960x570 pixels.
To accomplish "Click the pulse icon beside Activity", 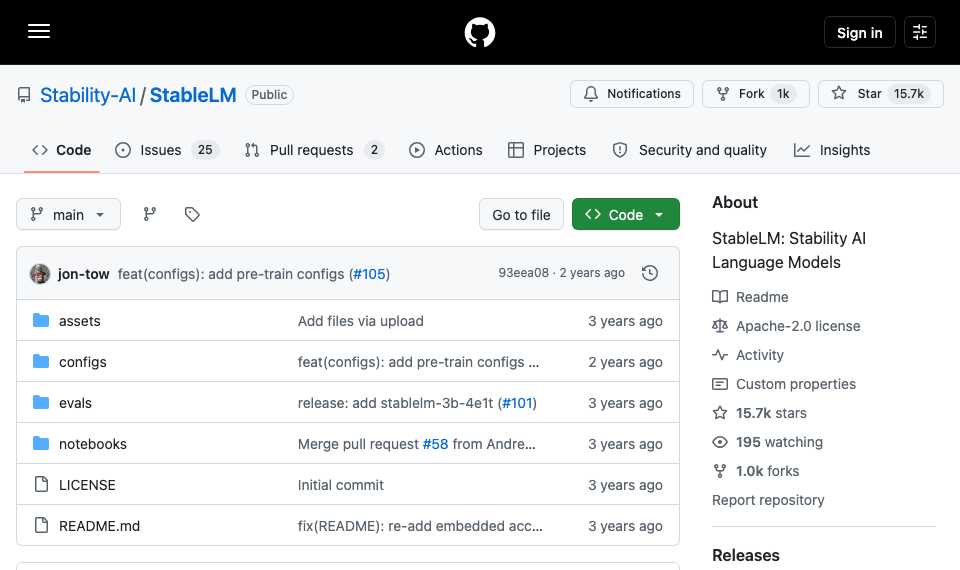I will coord(720,355).
